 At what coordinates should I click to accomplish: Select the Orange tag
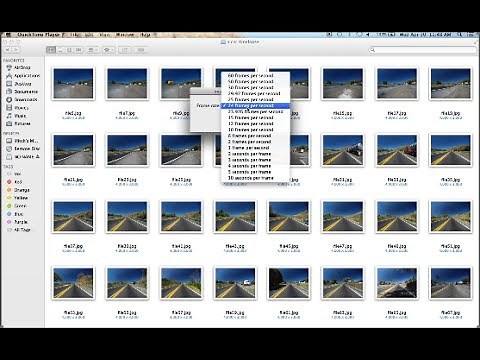click(18, 190)
